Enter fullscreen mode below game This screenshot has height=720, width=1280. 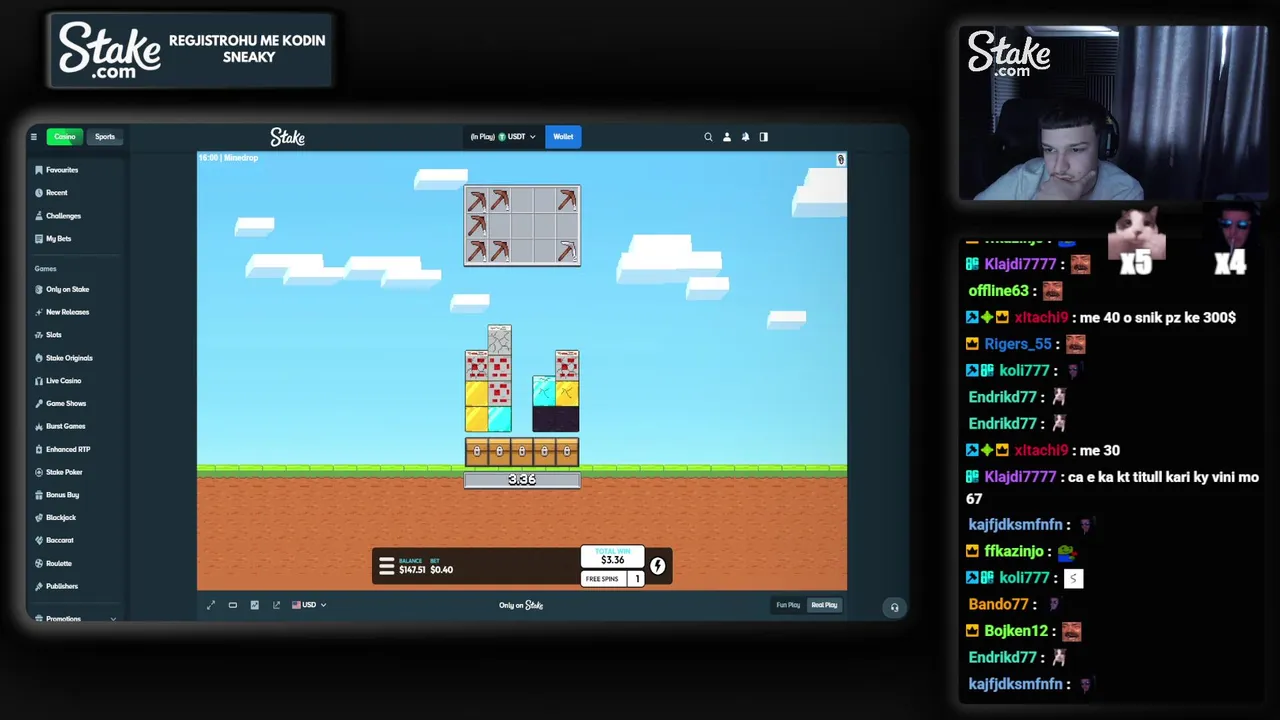[211, 605]
